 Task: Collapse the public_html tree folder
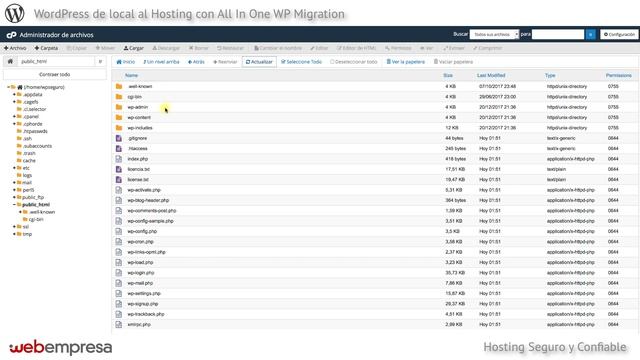coord(14,204)
